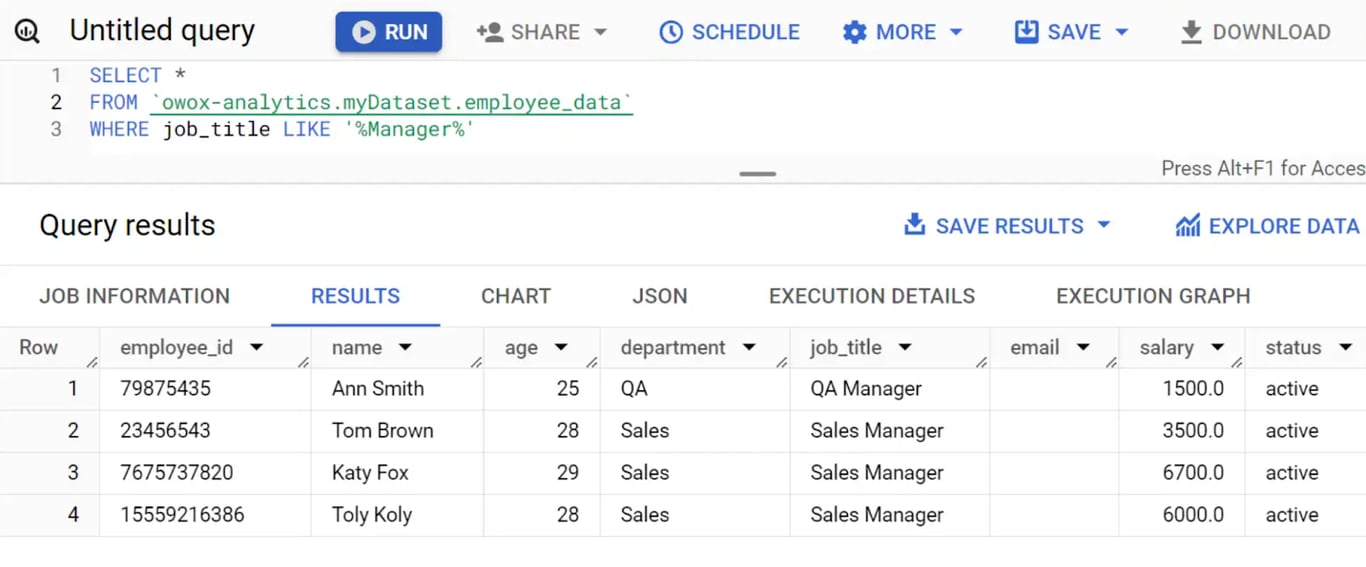
Task: Click employee_id value 7675737820
Action: coord(176,473)
